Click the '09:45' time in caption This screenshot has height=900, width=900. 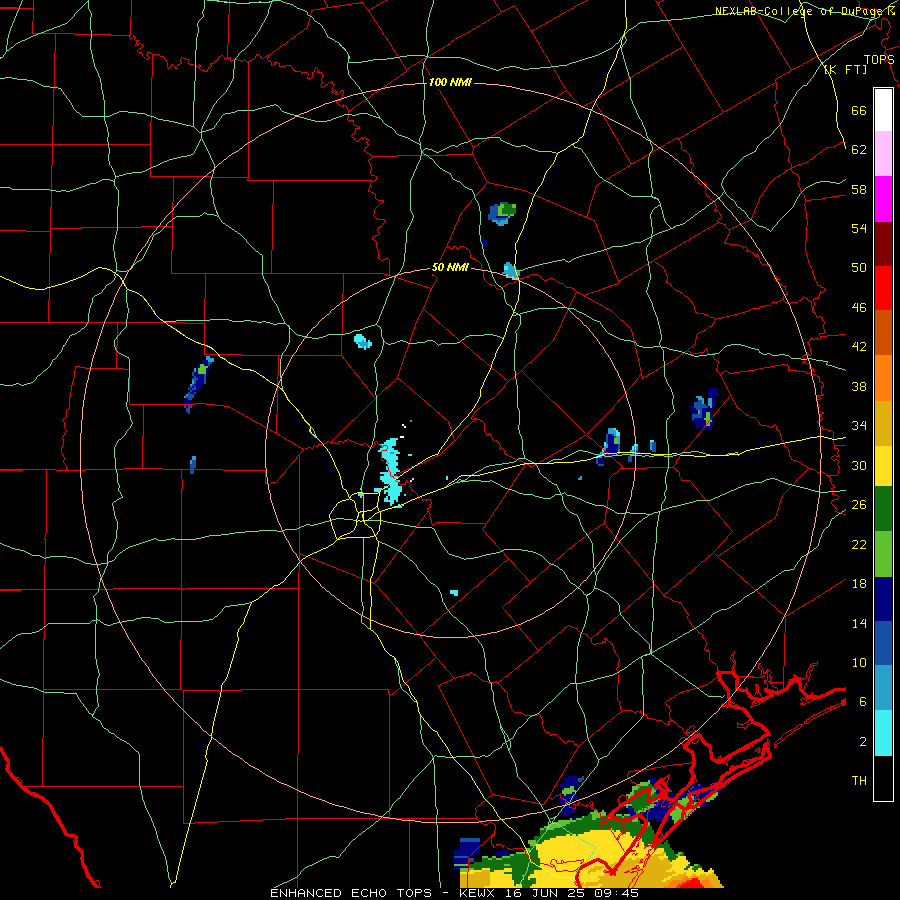(x=617, y=893)
